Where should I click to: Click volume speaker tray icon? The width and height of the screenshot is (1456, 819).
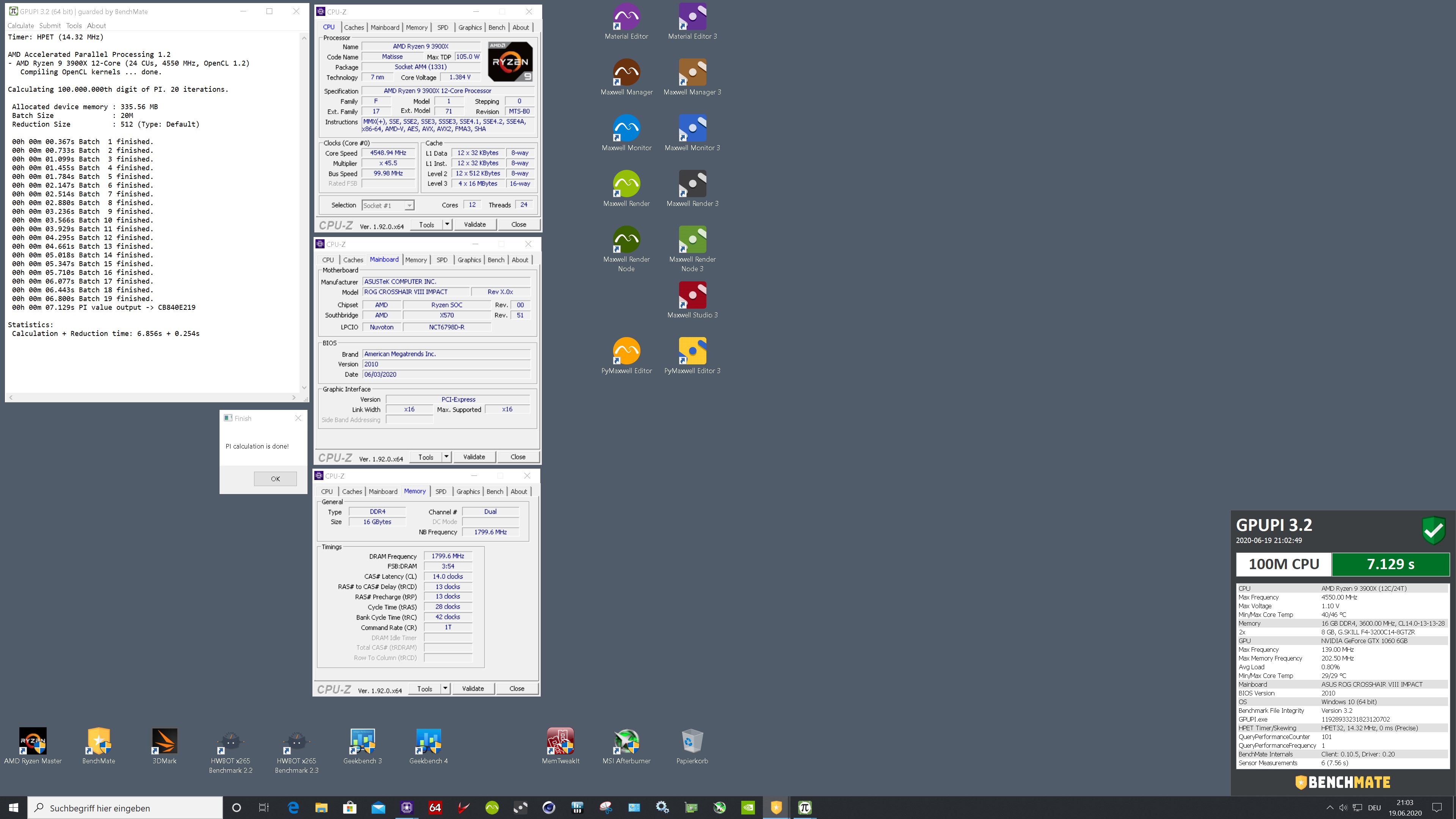coord(1343,808)
